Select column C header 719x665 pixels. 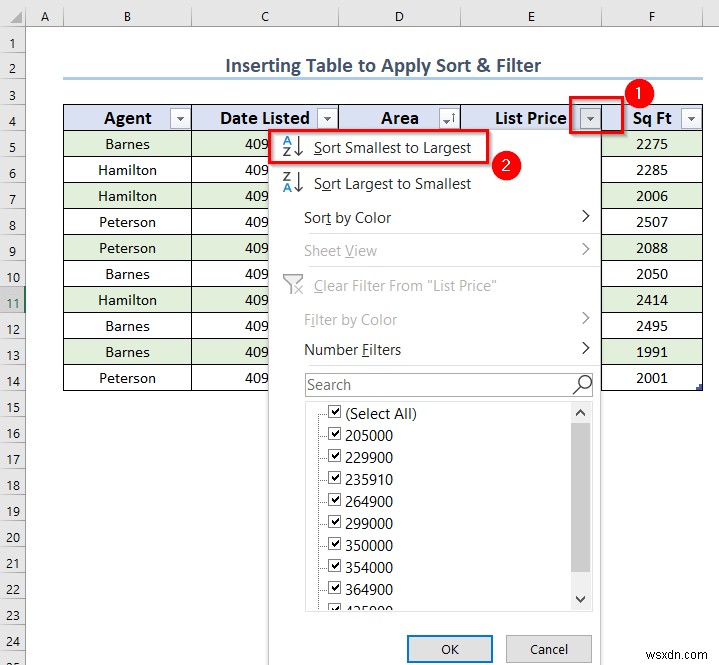pos(265,17)
